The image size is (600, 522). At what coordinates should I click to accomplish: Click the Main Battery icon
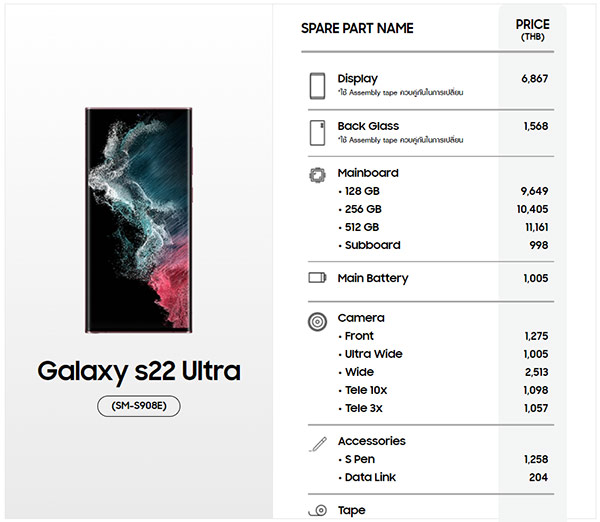click(317, 277)
